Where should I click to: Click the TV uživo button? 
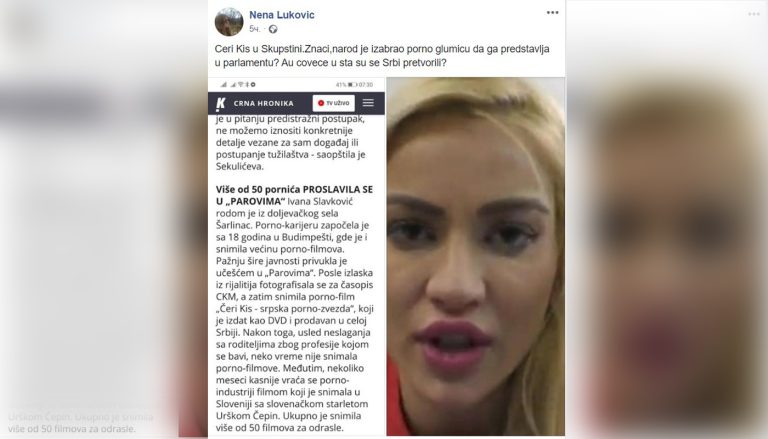334,103
